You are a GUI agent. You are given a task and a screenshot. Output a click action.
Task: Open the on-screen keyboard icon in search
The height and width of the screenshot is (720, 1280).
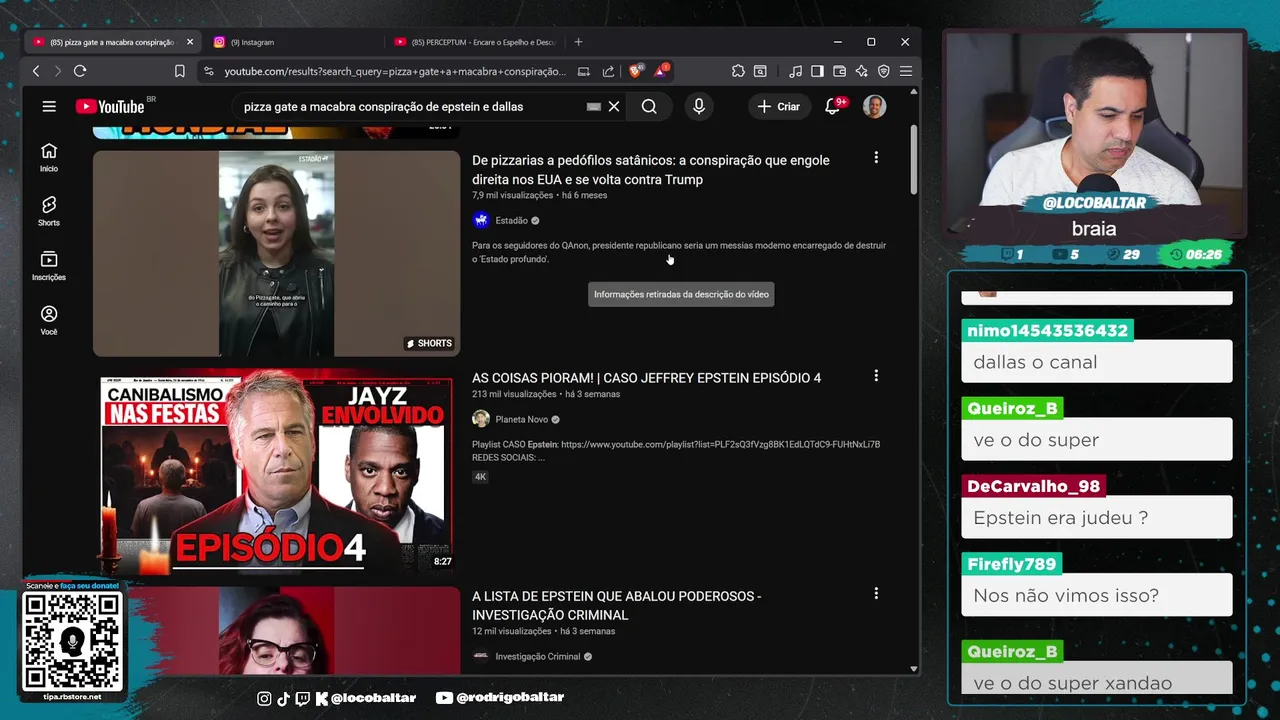pos(594,107)
